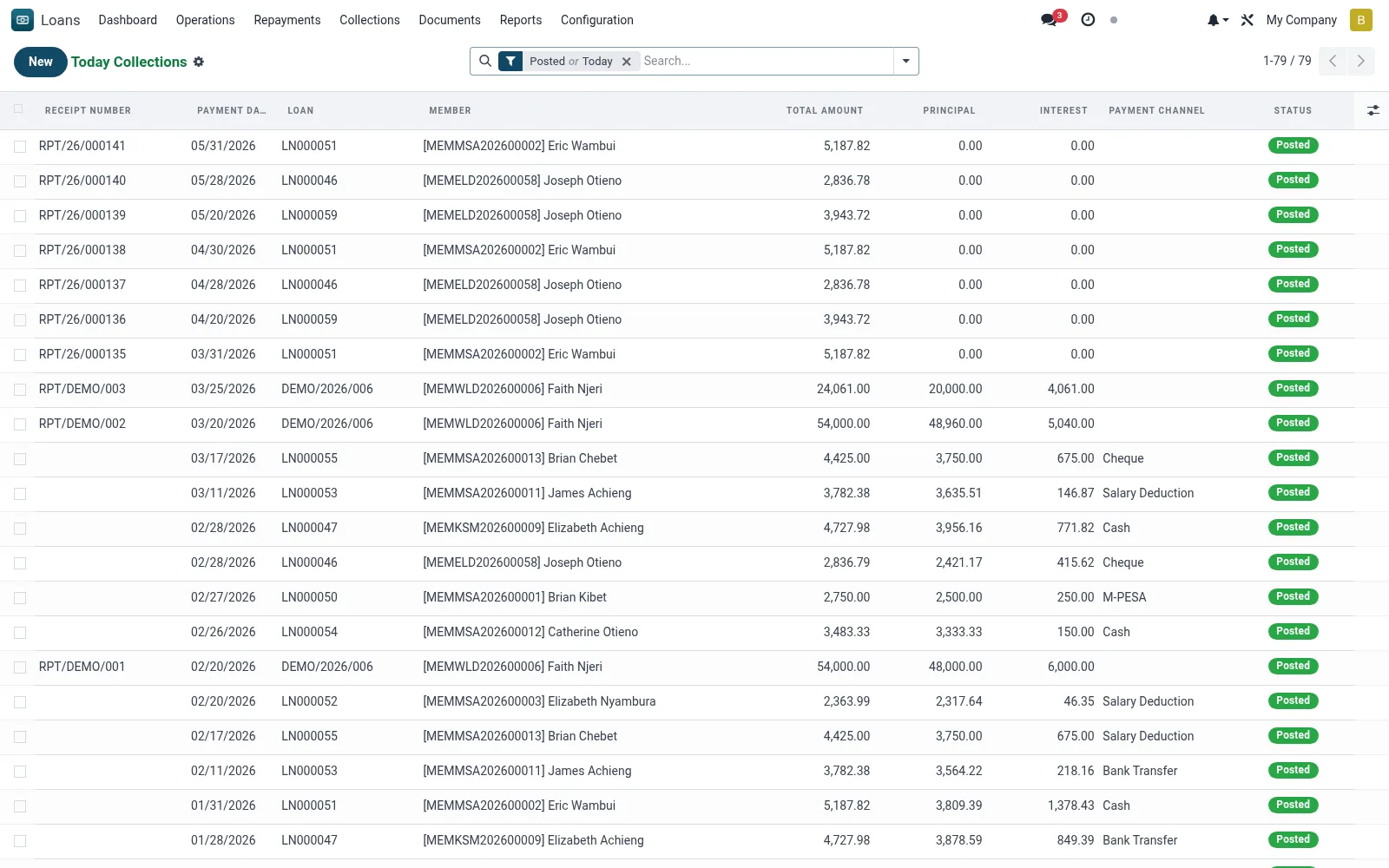Open the Loans app home icon
Screen dimensions: 1389x868
click(23, 20)
